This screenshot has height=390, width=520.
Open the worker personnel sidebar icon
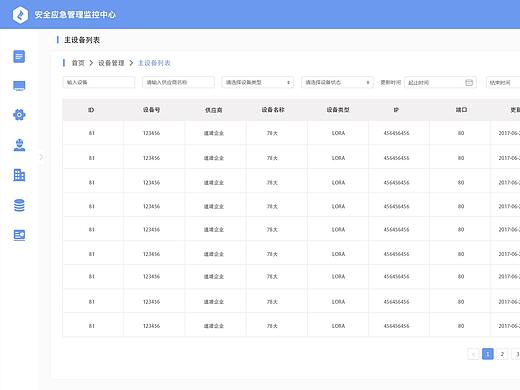(19, 145)
